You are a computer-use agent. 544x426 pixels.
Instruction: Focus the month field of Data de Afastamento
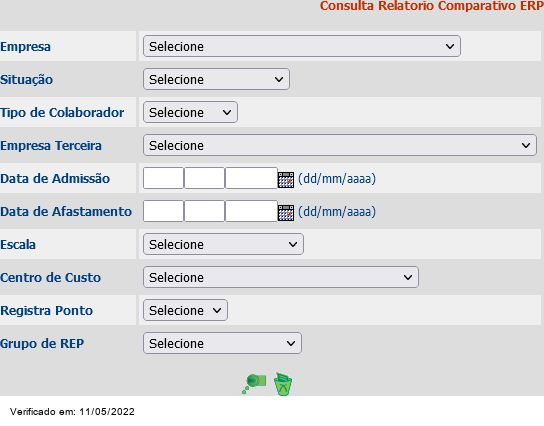(204, 211)
